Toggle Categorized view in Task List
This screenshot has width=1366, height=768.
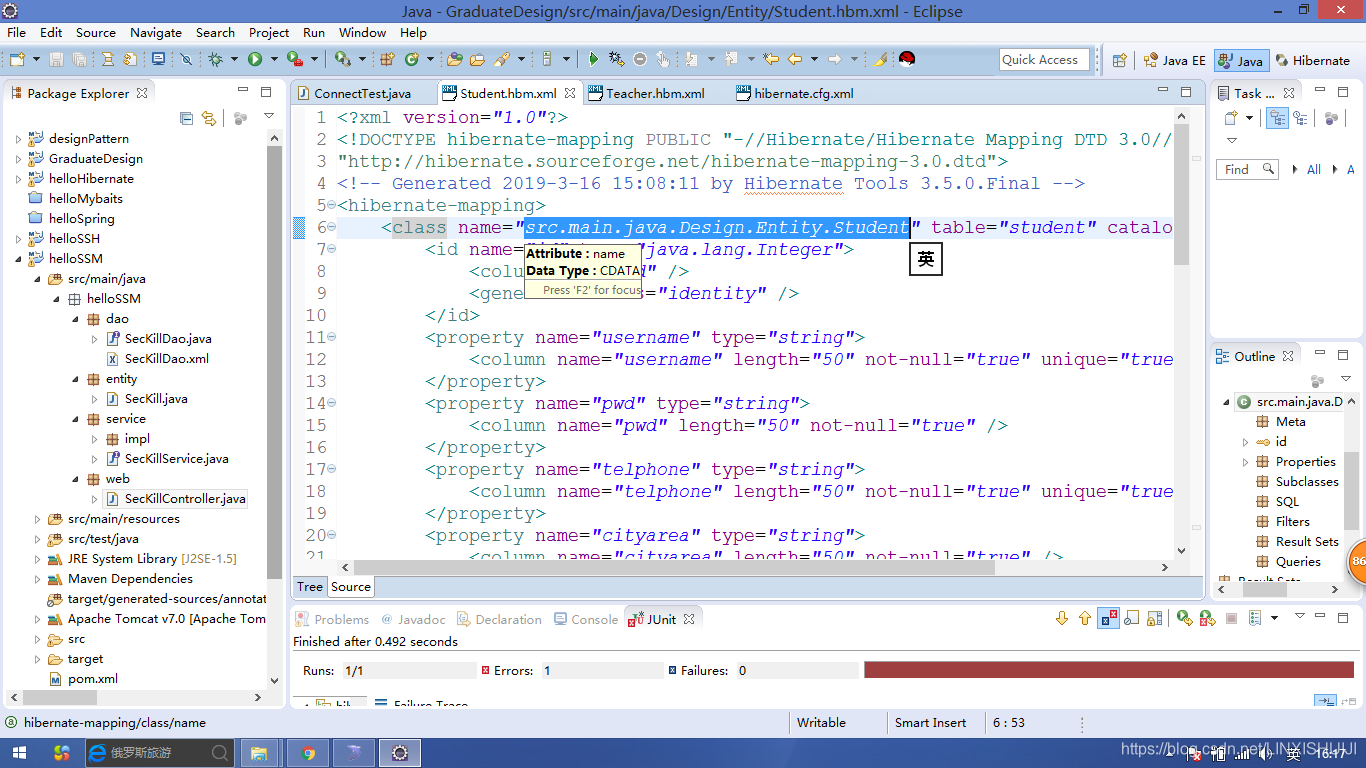tap(1277, 118)
